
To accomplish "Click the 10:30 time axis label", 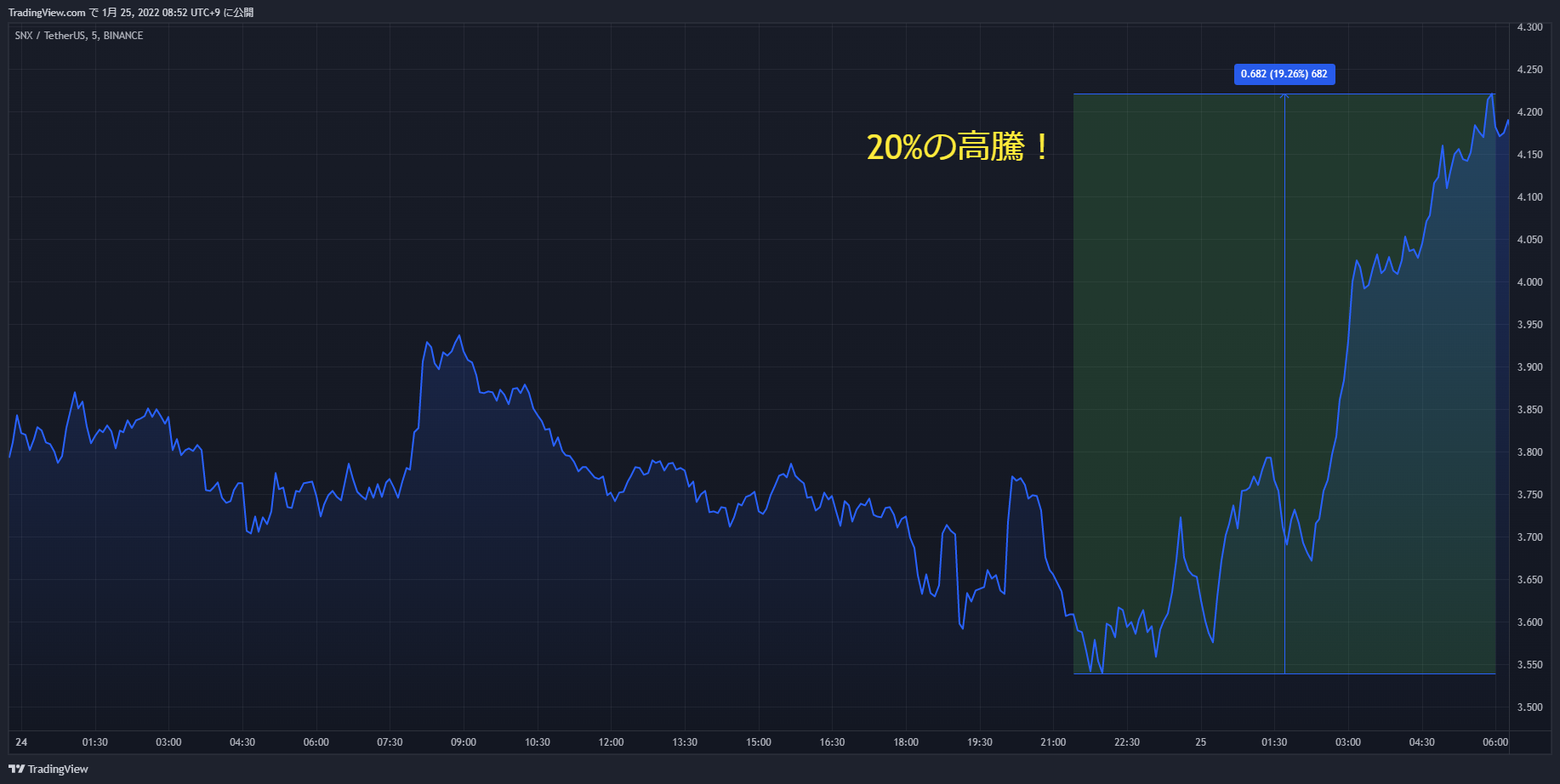I will tap(538, 742).
